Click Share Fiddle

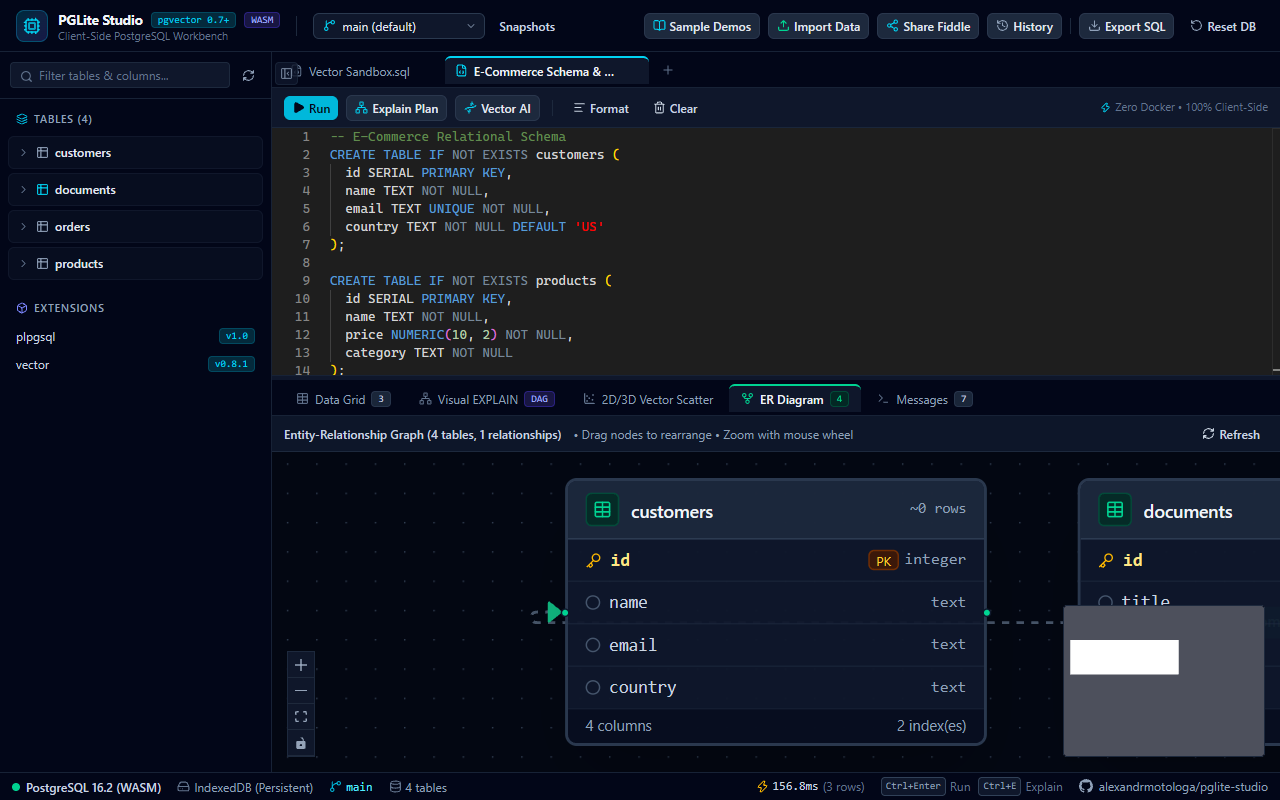coord(928,26)
